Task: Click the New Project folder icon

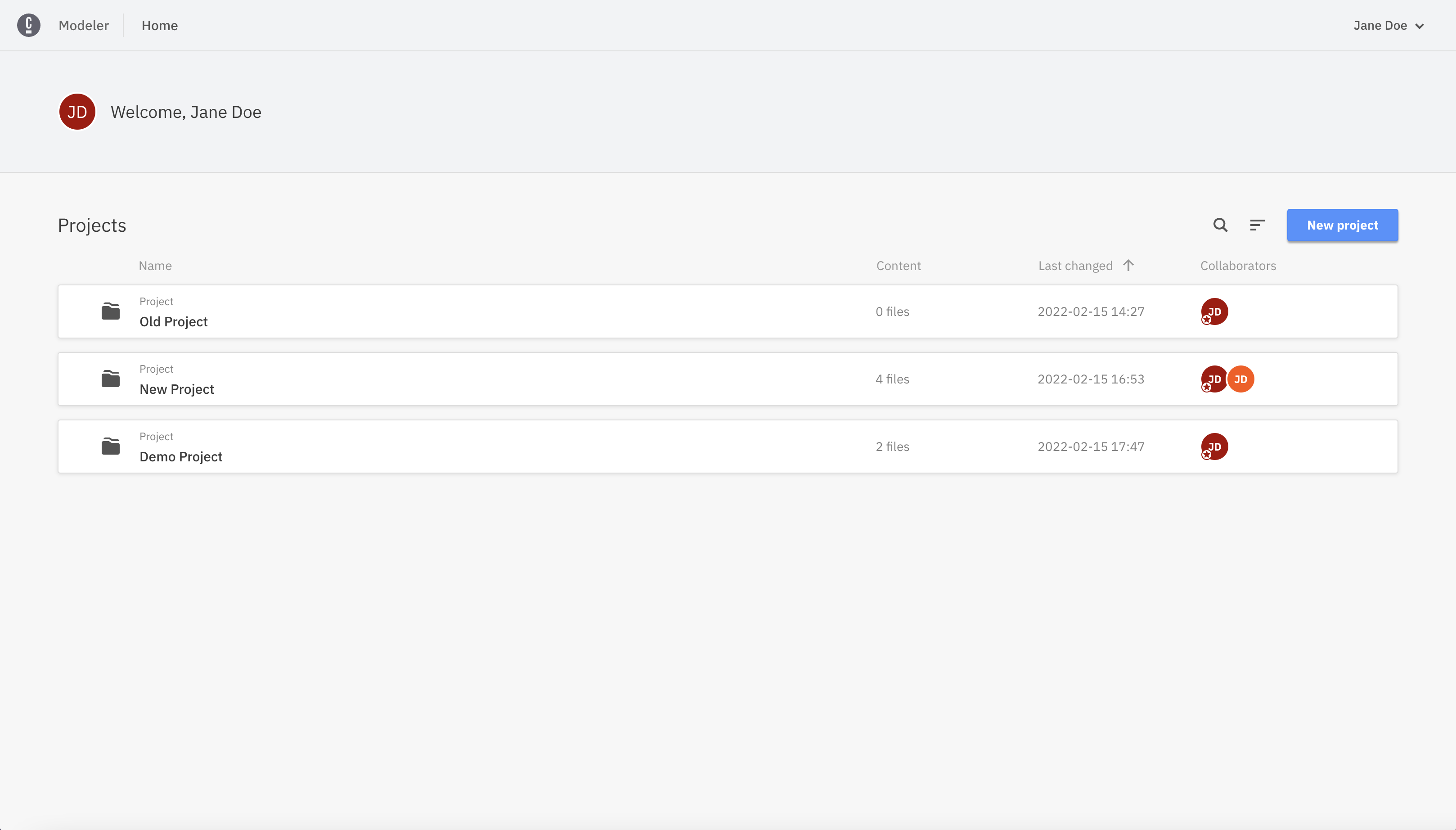Action: pyautogui.click(x=111, y=379)
